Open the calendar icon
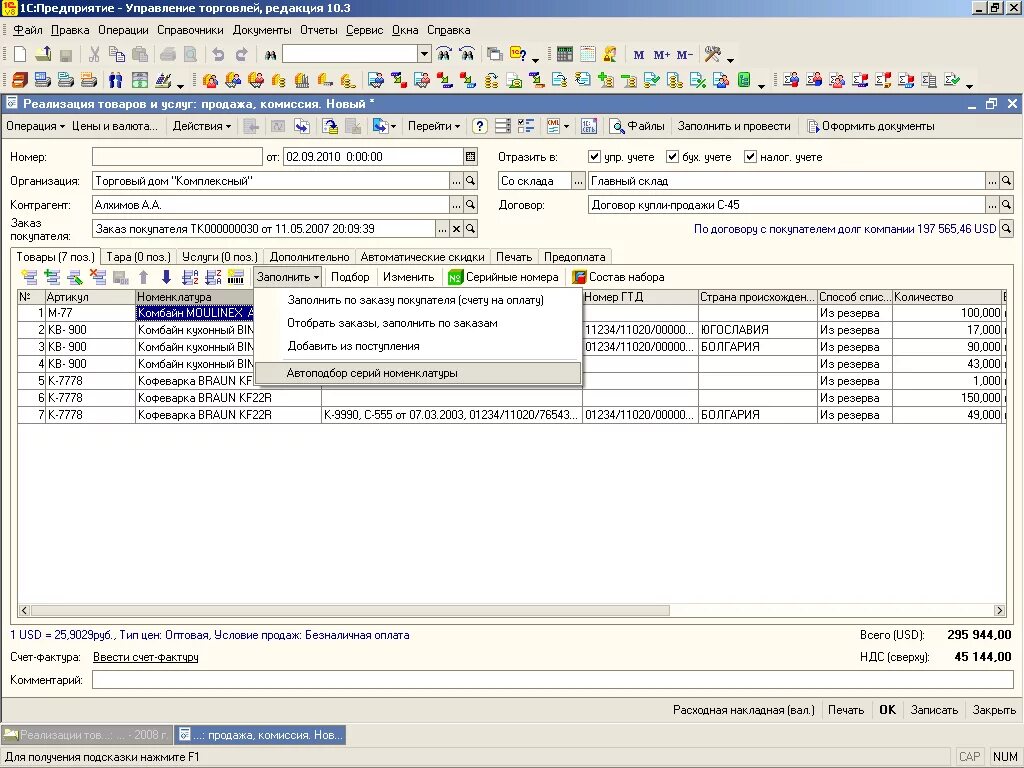Screen dimensions: 1024x768 588,54
